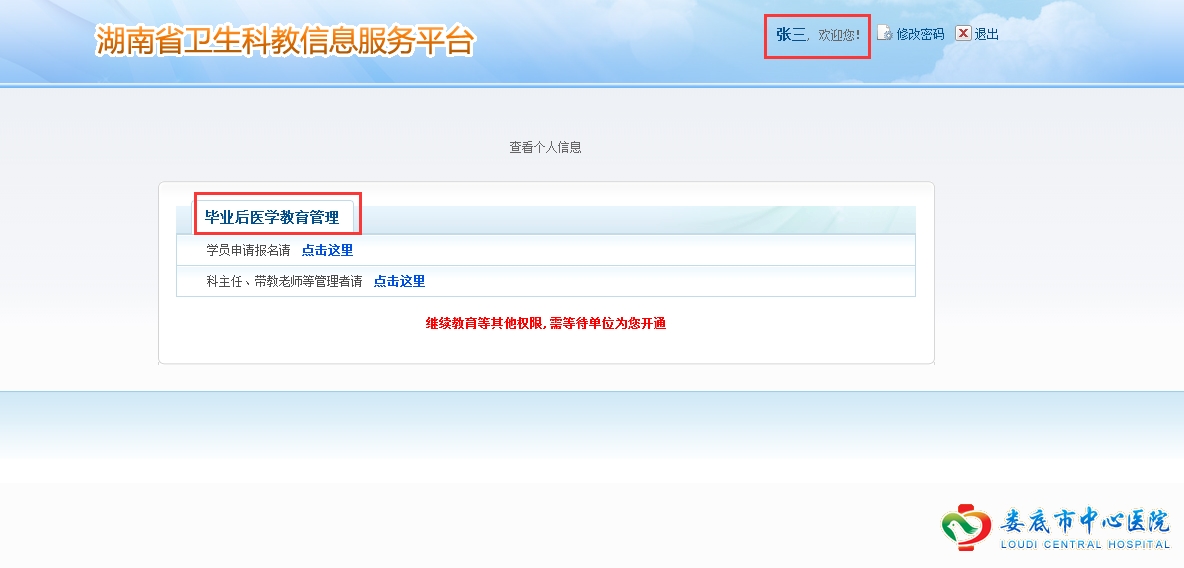Screen dimensions: 1184x568
Task: Log out via the 退出 text link
Action: click(x=987, y=34)
